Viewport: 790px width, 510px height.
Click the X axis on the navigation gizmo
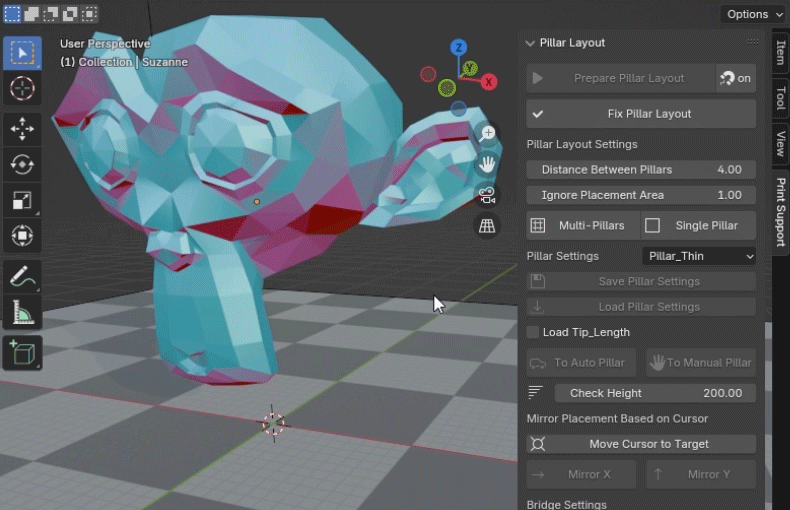pos(489,82)
